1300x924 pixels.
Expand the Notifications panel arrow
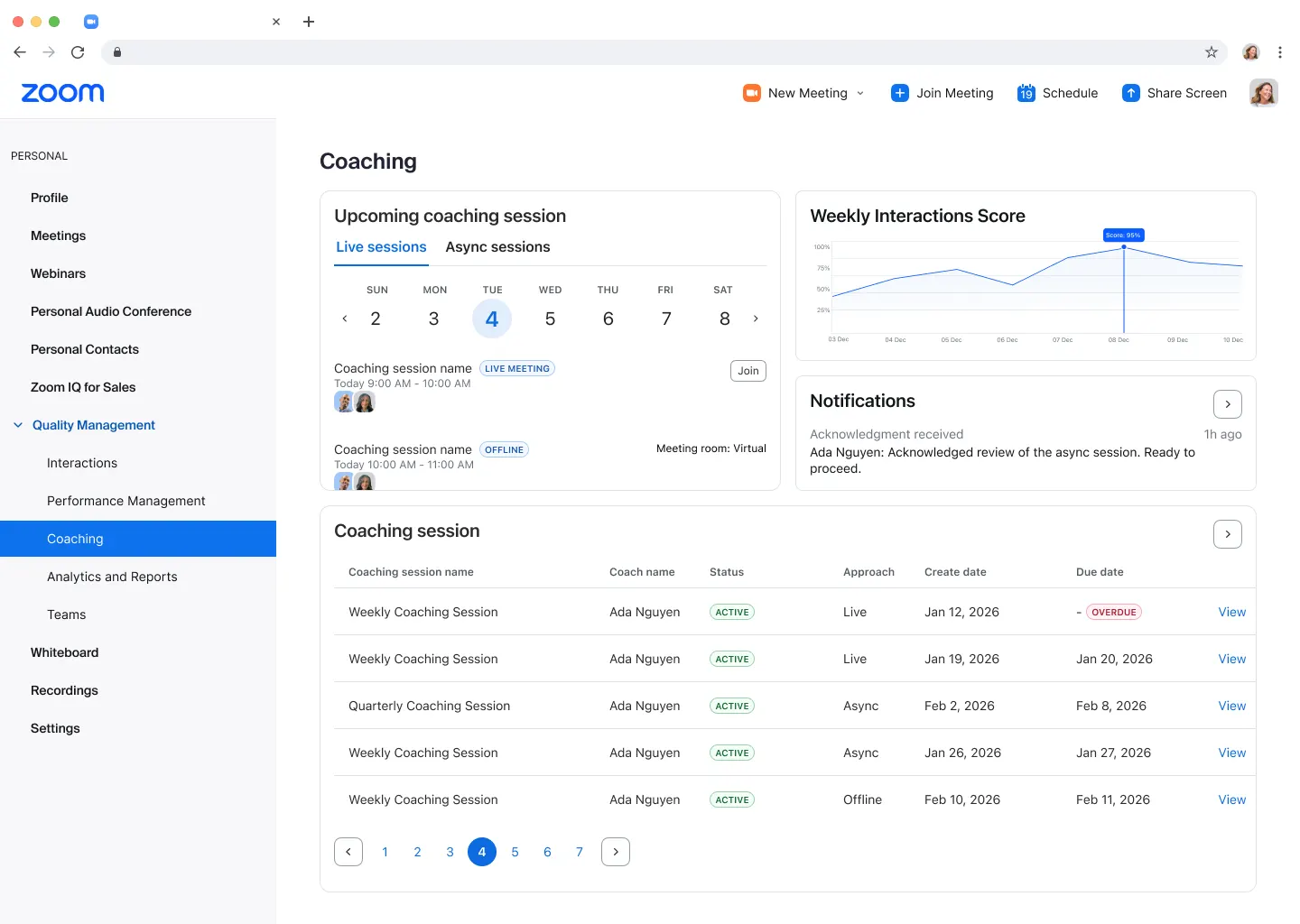pyautogui.click(x=1227, y=404)
